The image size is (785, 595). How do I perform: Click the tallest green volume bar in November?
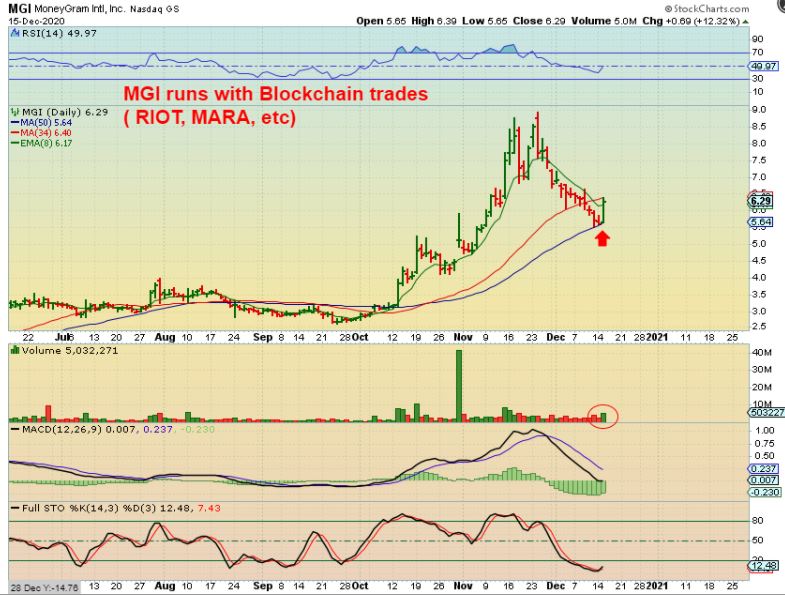click(459, 385)
